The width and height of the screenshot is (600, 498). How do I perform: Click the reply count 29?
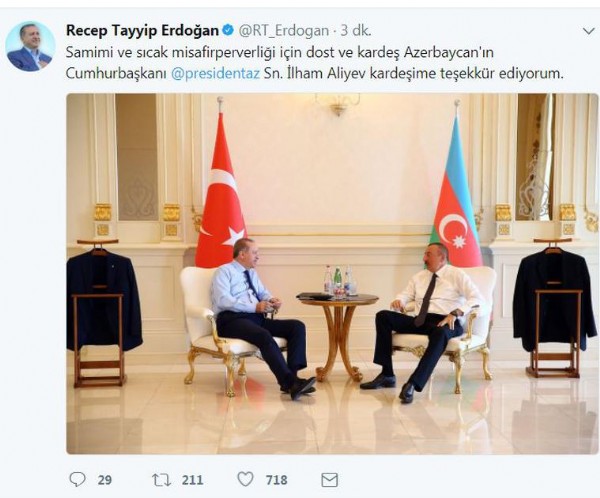coord(104,480)
